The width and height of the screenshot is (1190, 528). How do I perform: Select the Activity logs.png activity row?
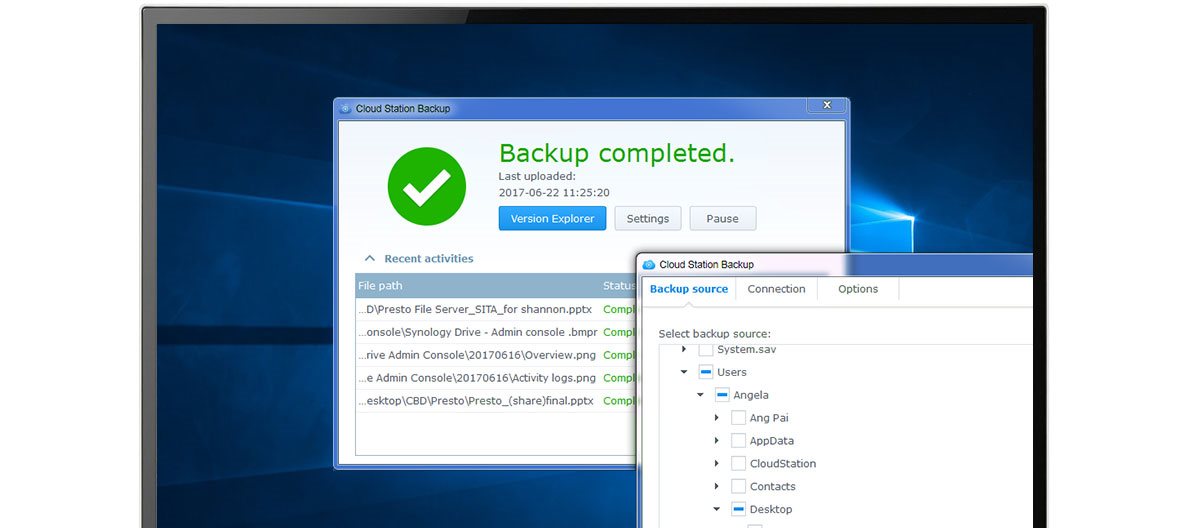coord(496,378)
